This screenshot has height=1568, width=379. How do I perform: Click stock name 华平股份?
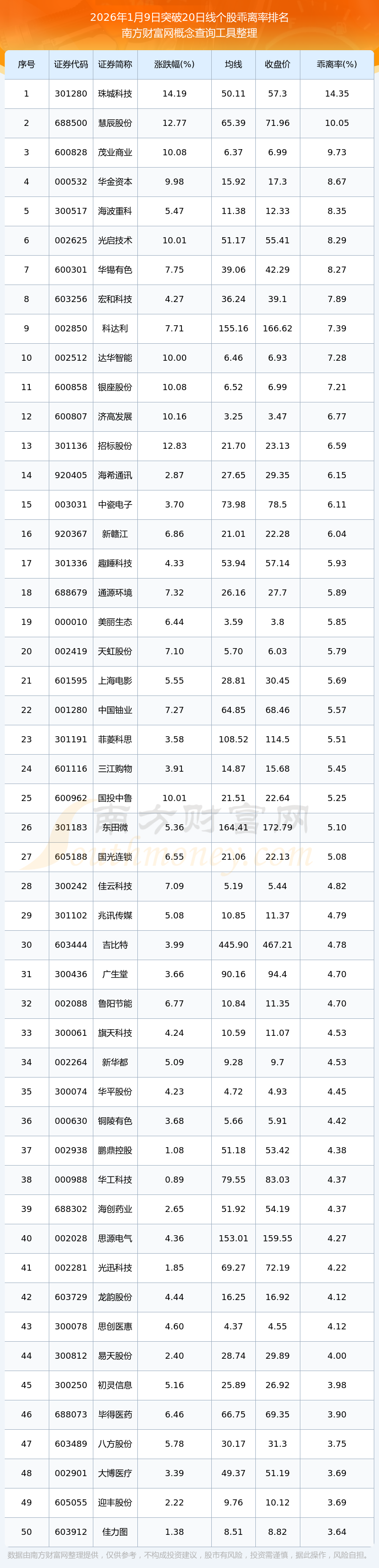point(115,1091)
